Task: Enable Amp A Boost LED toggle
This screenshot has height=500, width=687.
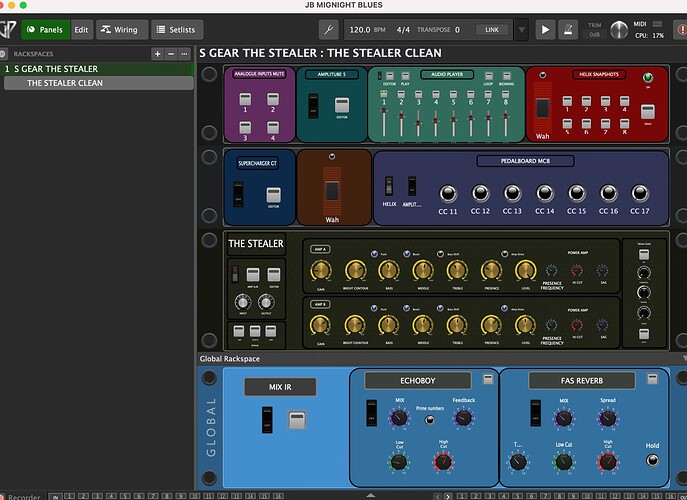Action: point(407,254)
